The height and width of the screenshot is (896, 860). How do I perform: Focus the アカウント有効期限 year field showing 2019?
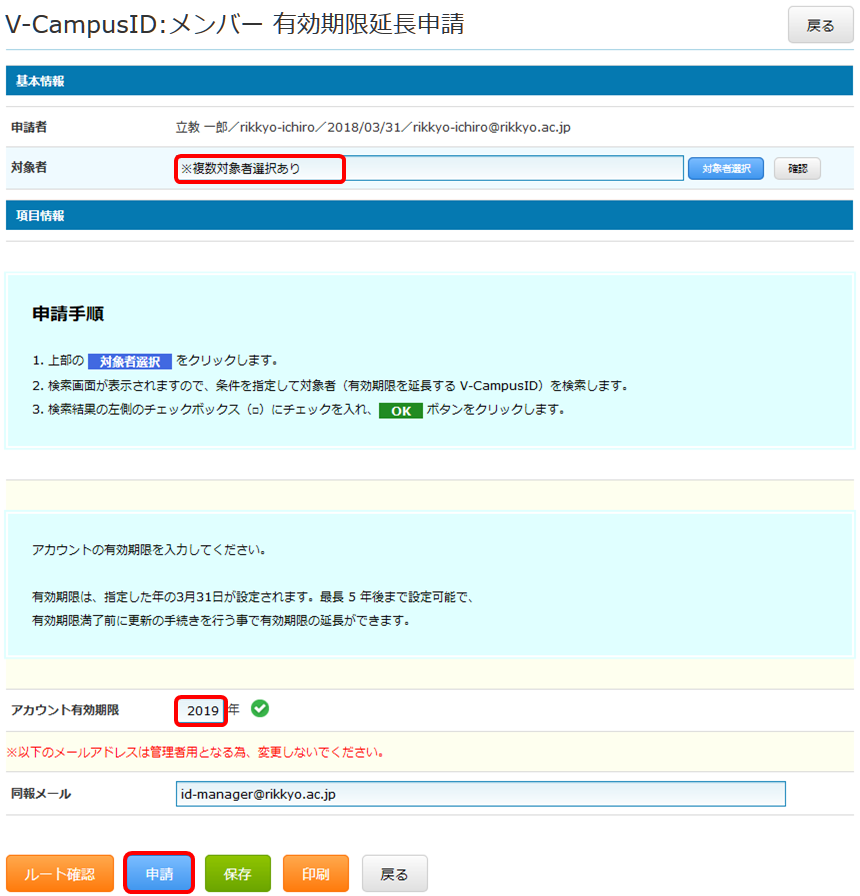point(201,710)
